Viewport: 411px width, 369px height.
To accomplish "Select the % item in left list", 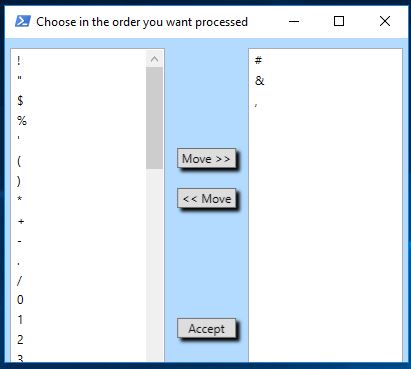I will [x=78, y=120].
